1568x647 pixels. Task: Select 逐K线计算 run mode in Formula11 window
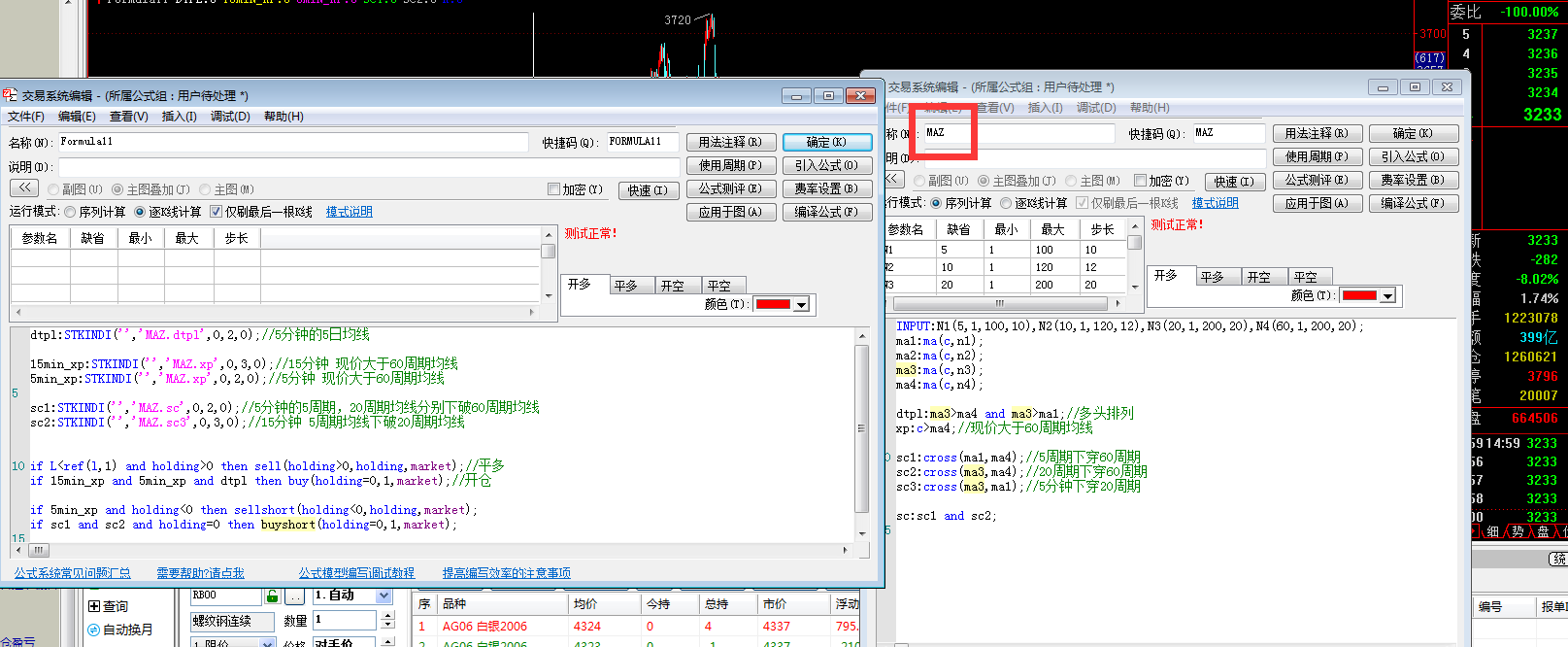pos(140,212)
